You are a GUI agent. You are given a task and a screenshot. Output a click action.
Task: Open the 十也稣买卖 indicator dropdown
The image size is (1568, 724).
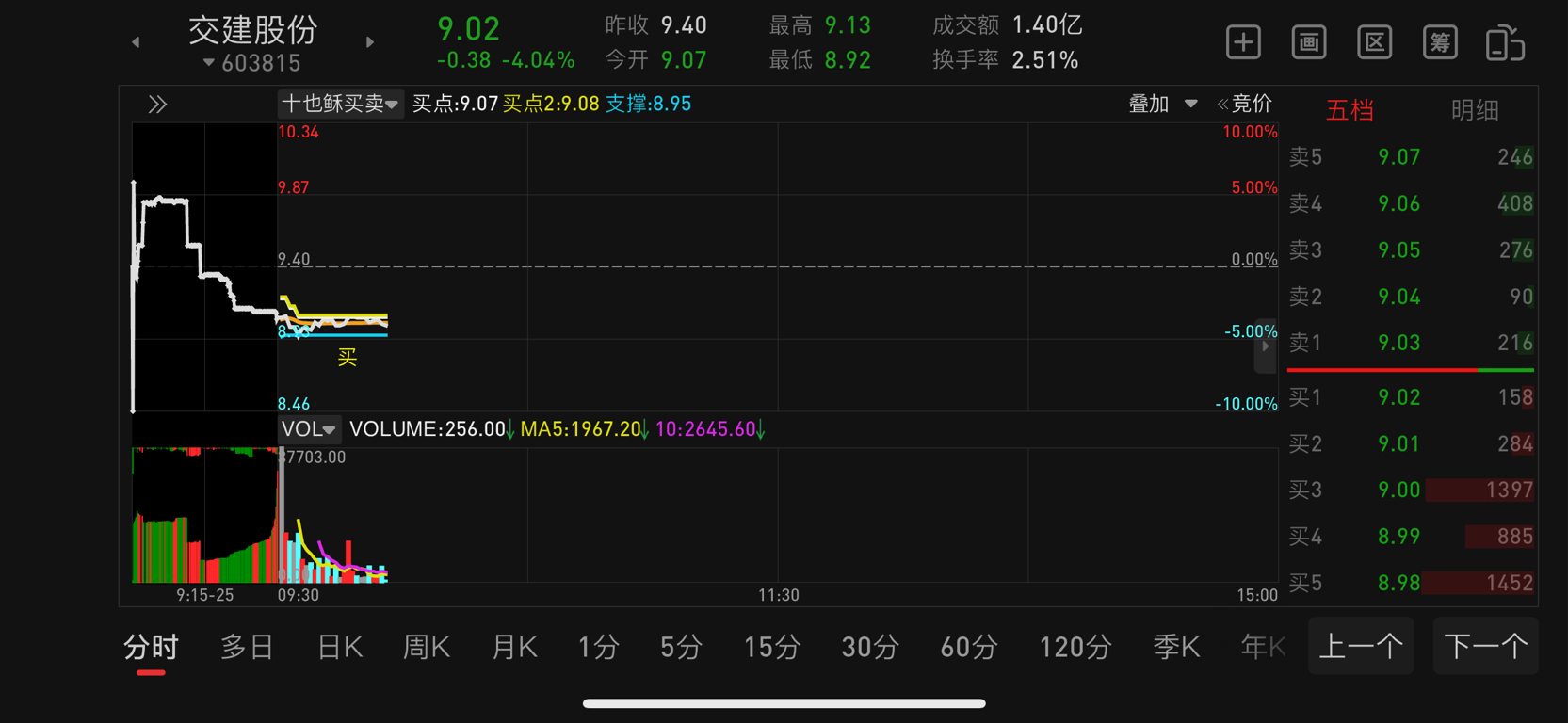pyautogui.click(x=340, y=104)
